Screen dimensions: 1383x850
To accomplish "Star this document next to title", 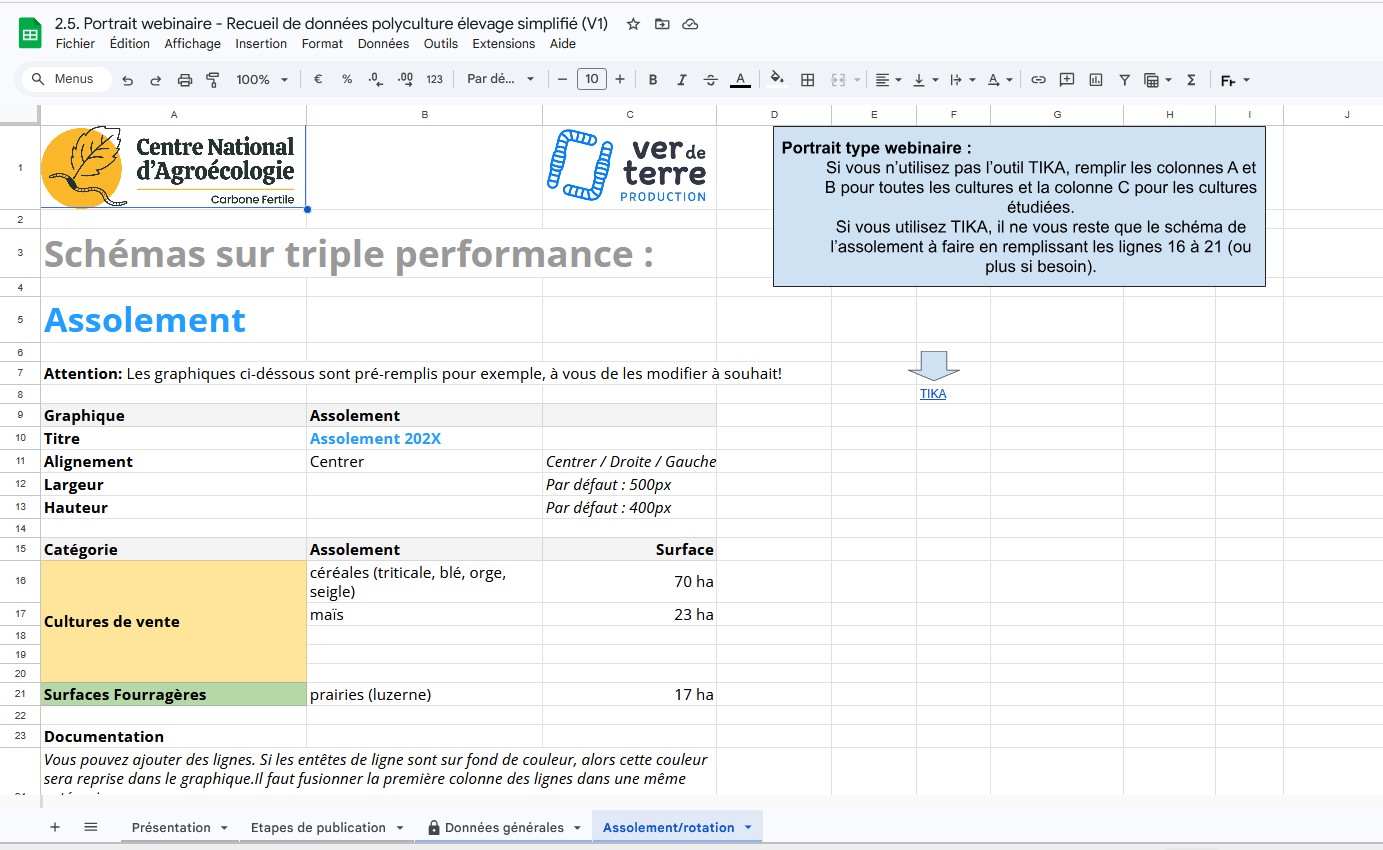I will coord(633,24).
